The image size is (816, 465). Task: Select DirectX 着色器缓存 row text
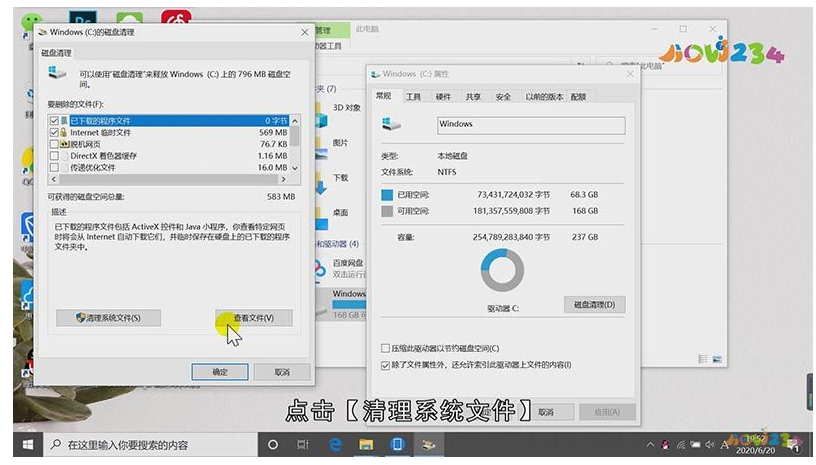[104, 156]
